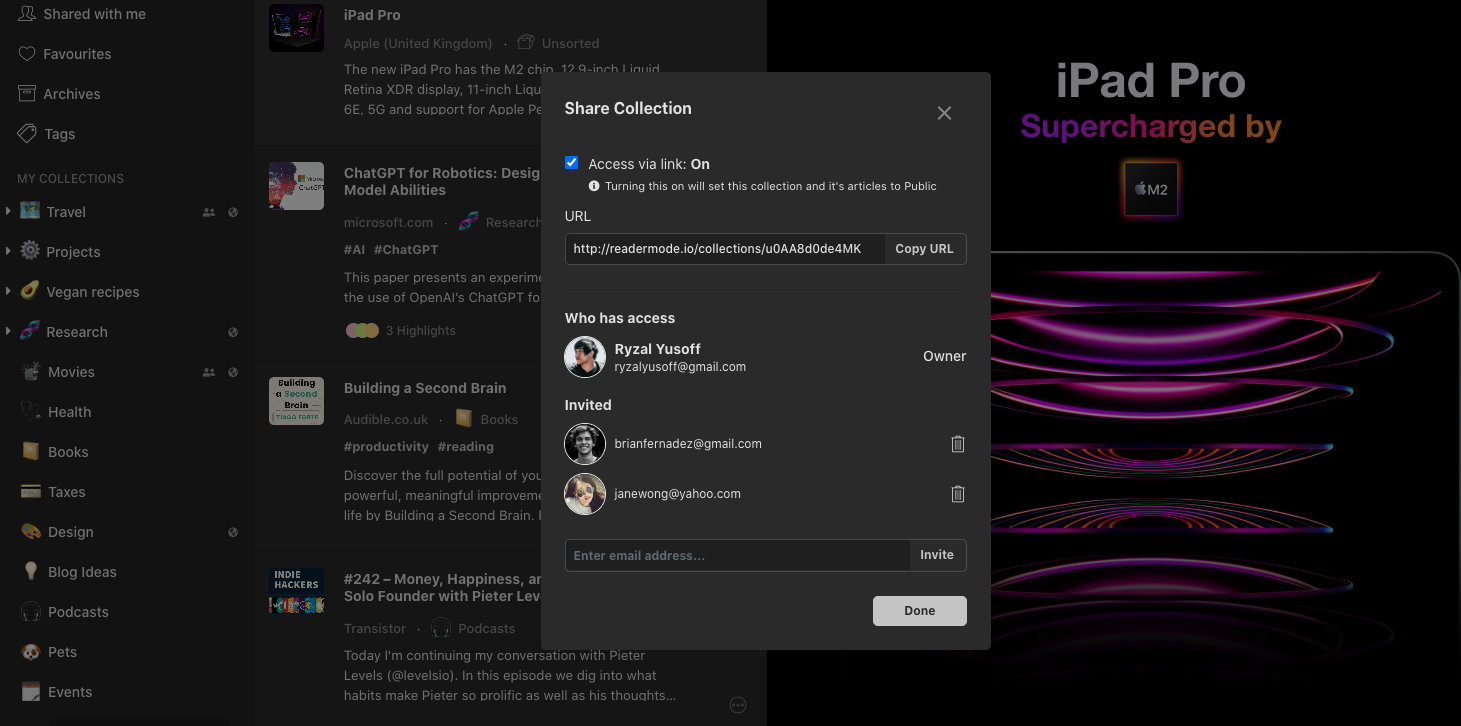Click brianfernadez's avatar picture
The width and height of the screenshot is (1461, 726).
pyautogui.click(x=585, y=444)
